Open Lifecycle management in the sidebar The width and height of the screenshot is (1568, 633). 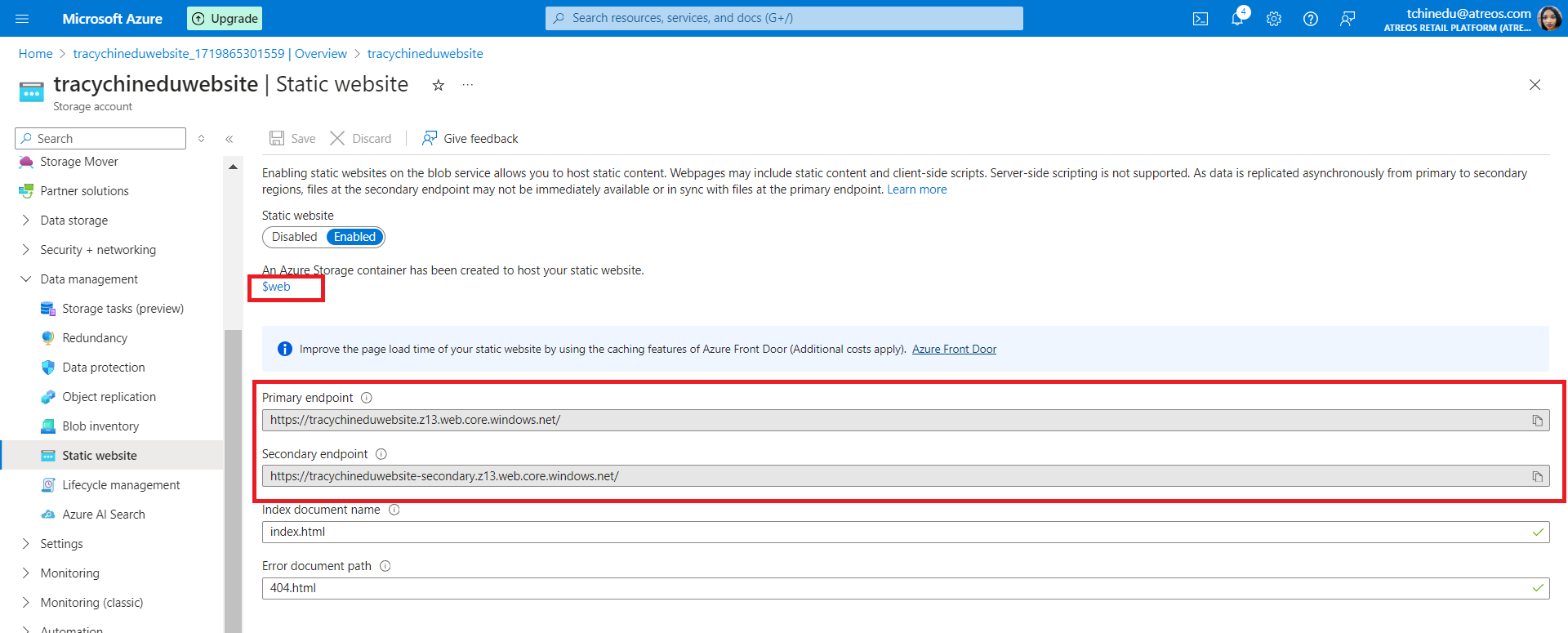tap(121, 485)
